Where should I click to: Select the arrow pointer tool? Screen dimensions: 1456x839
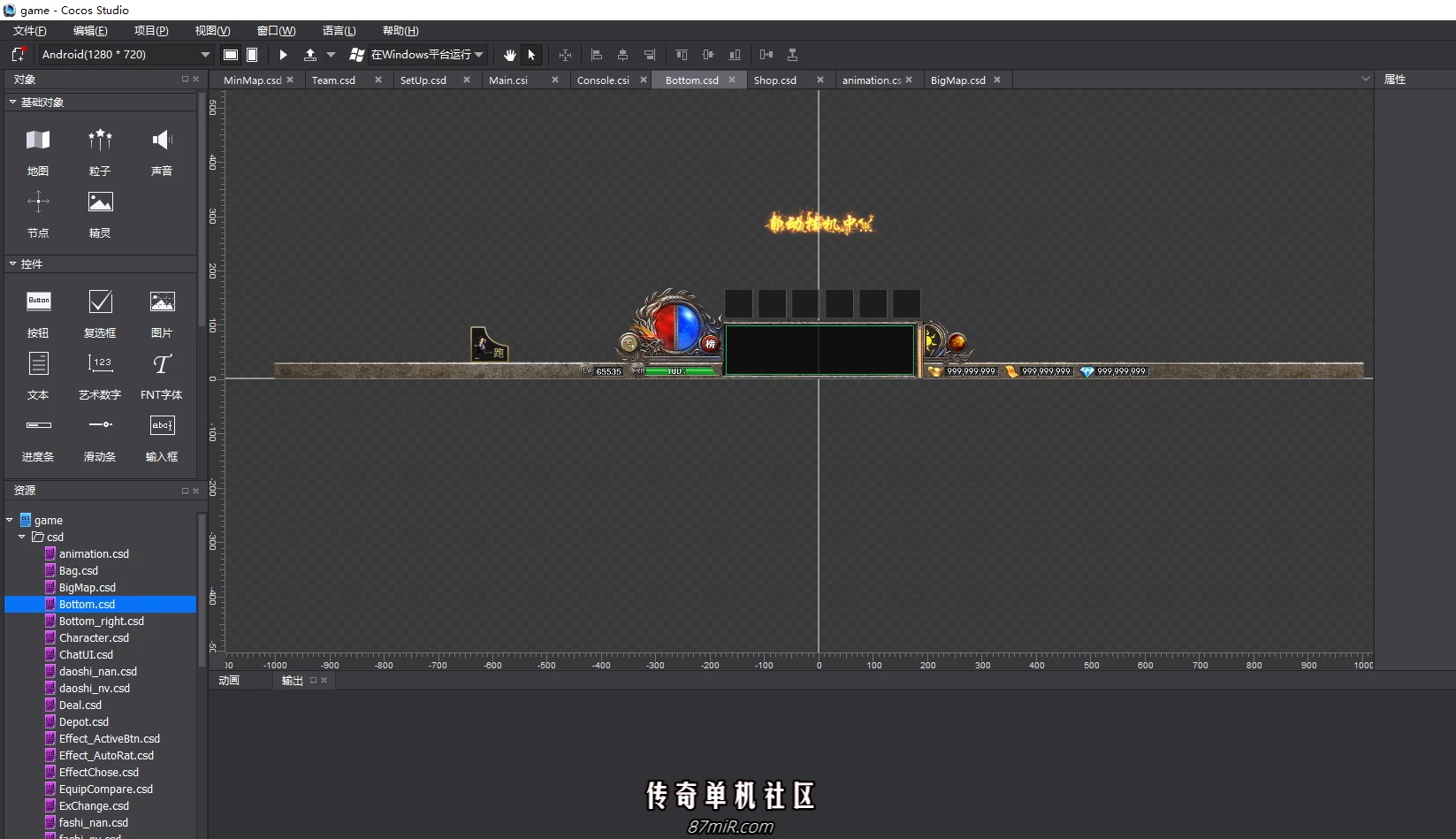tap(531, 55)
